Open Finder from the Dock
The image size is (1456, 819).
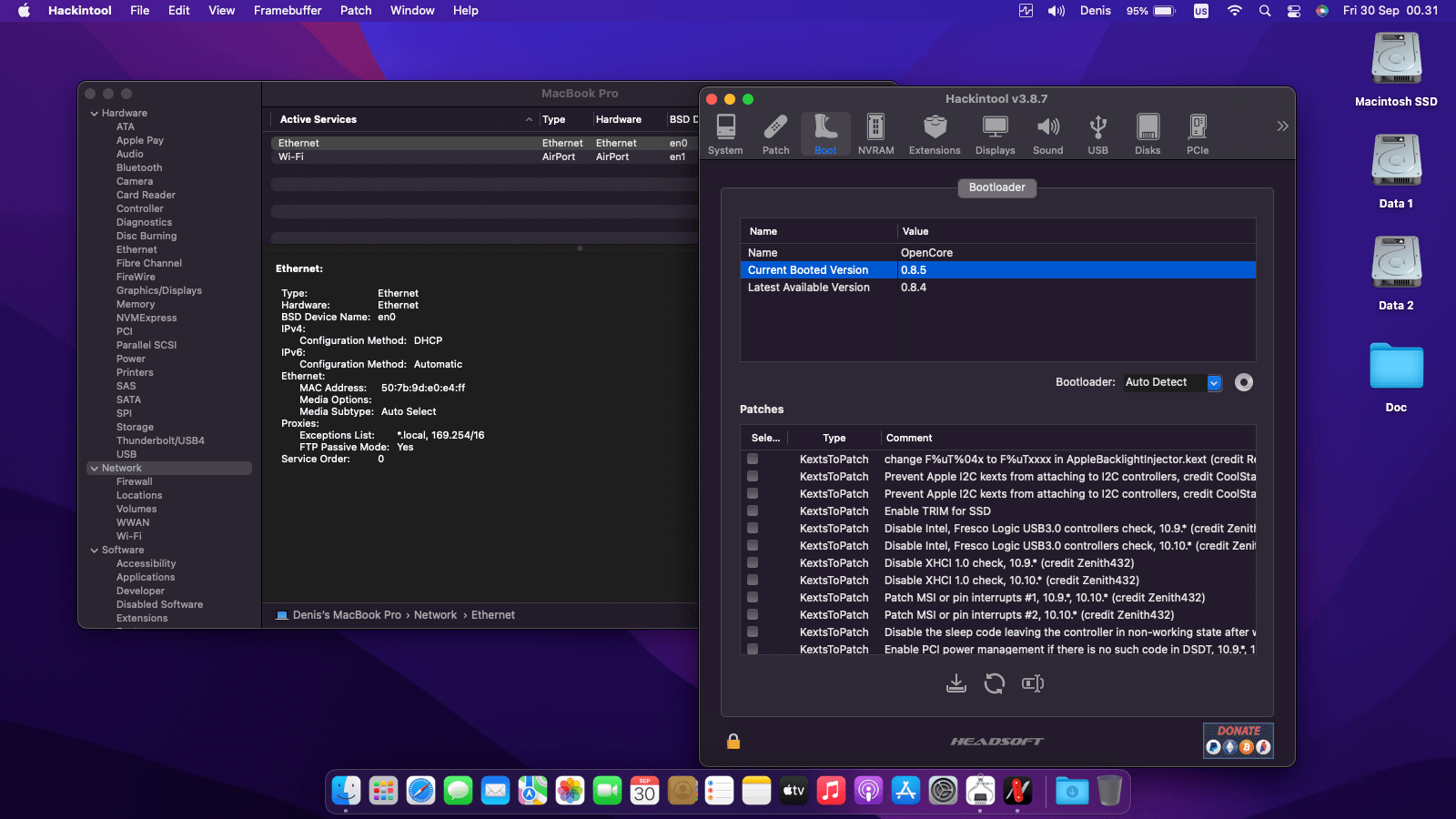[x=346, y=791]
